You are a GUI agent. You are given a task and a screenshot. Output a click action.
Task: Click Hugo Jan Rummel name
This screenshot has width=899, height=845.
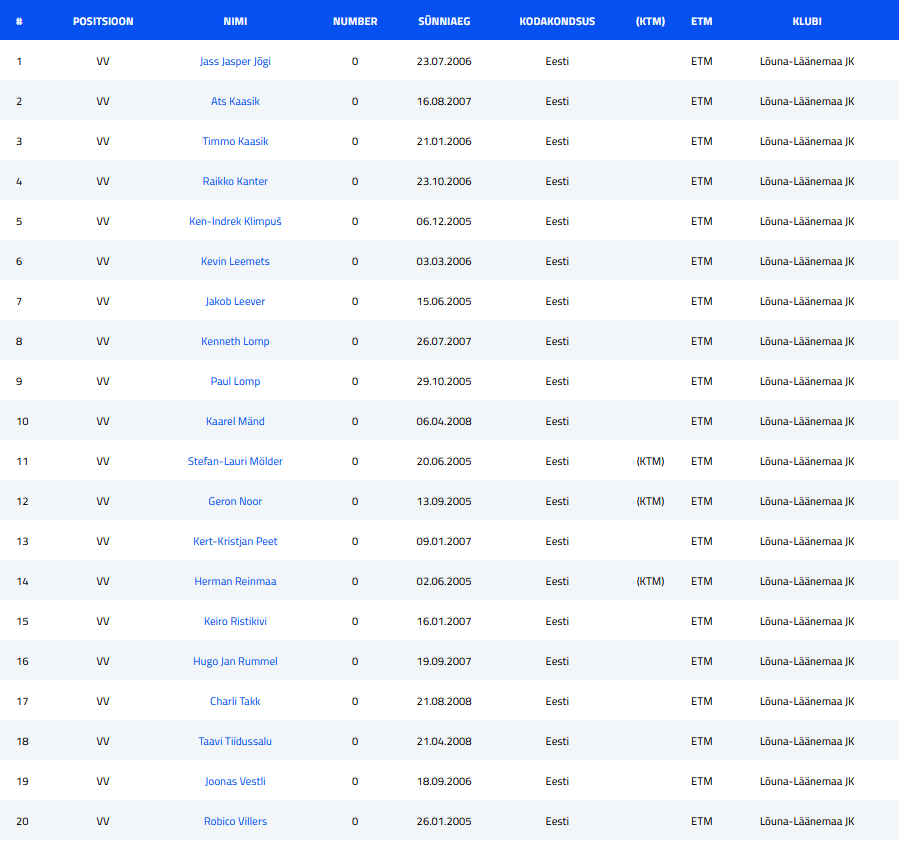click(235, 661)
